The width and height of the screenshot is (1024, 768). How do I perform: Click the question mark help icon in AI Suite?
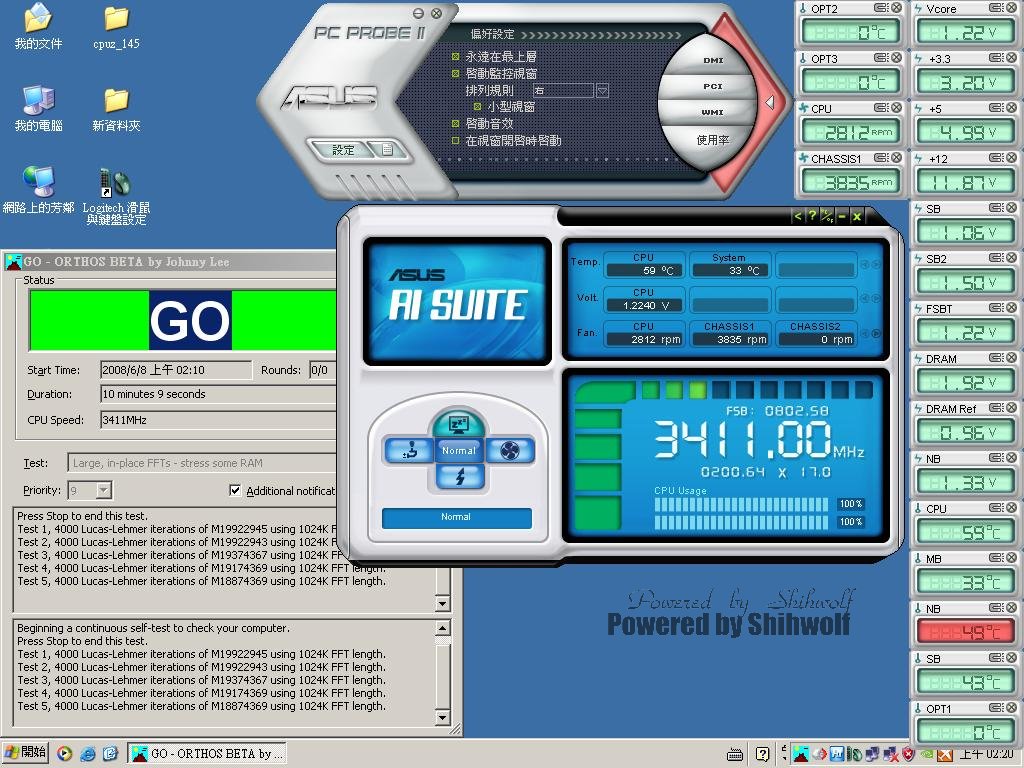click(812, 216)
